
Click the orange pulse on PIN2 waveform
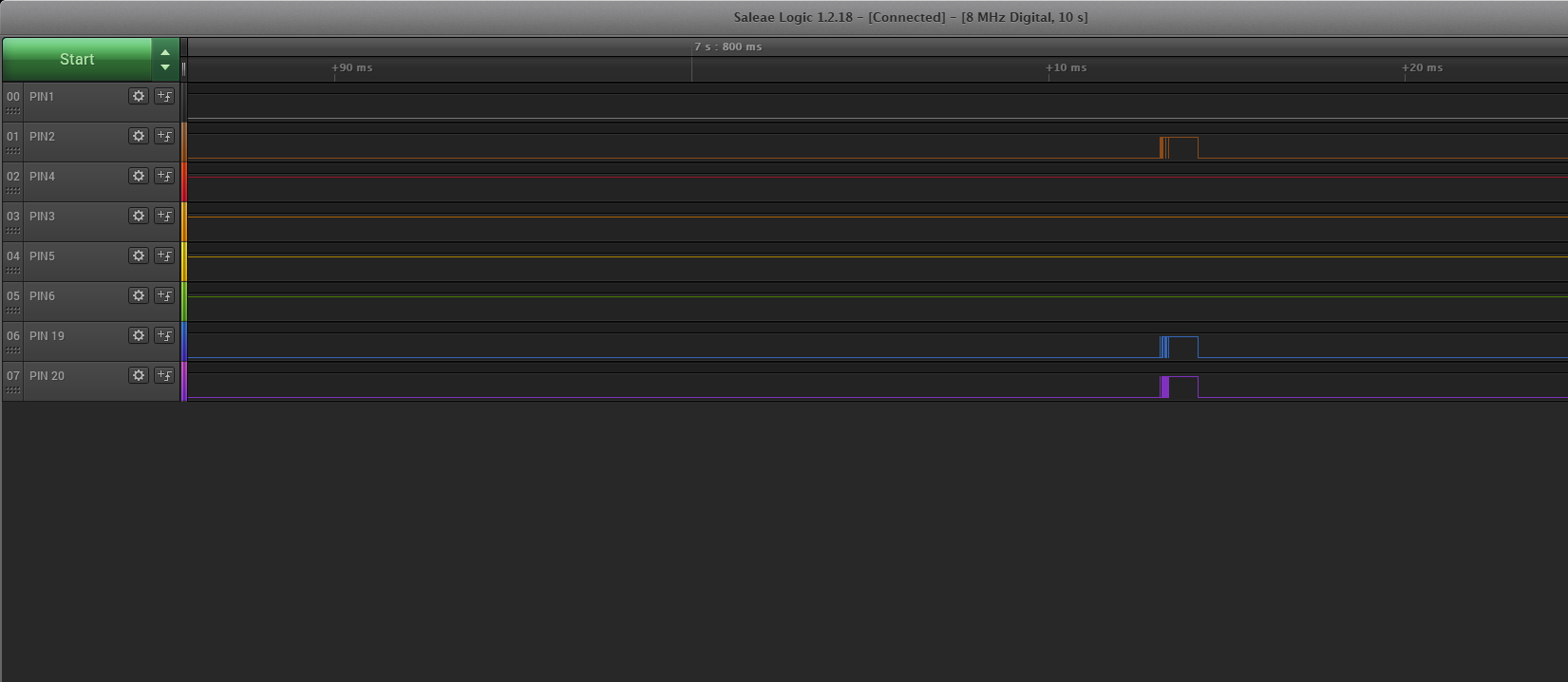(1180, 147)
